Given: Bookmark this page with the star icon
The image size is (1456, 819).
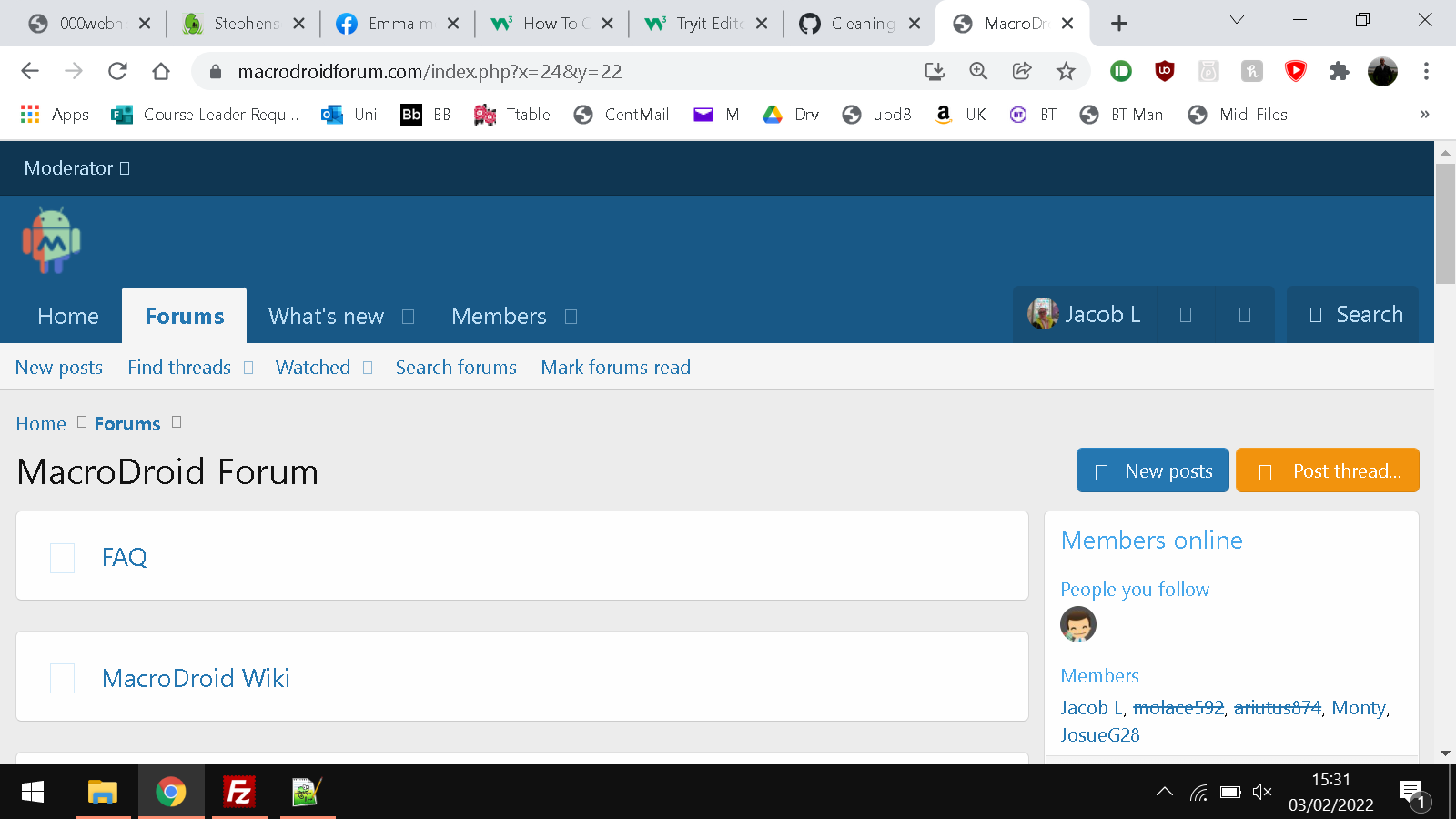Looking at the screenshot, I should click(x=1065, y=71).
